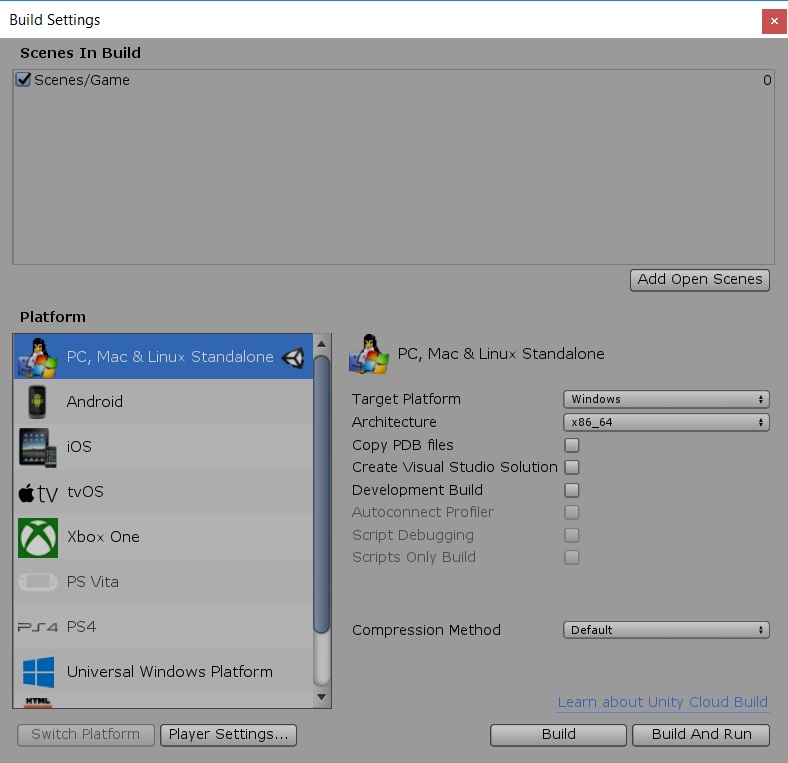
Task: Click the Target Platform label
Action: tap(406, 399)
